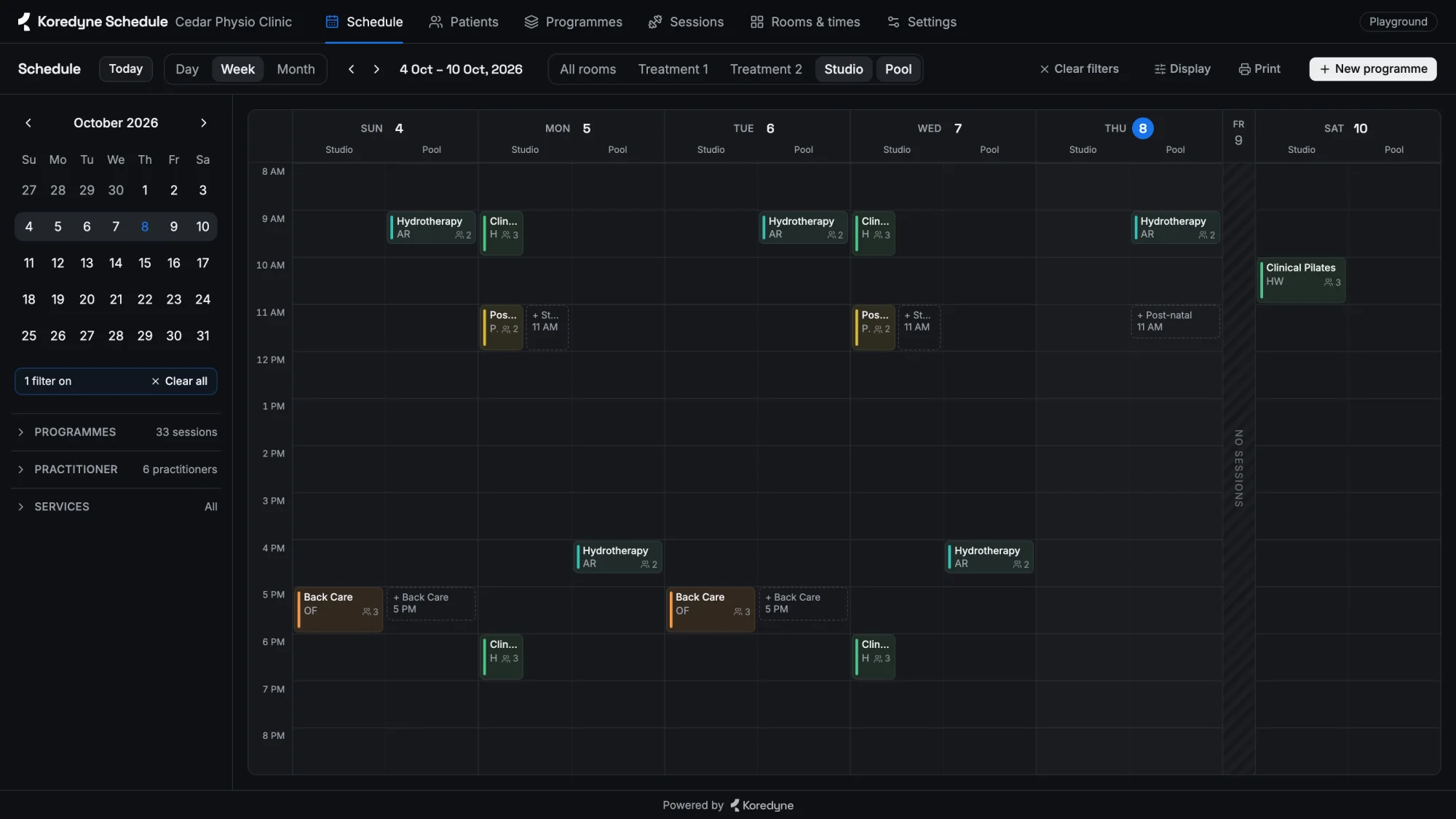Expand the SERVICES filter section
This screenshot has width=1456, height=819.
116,507
